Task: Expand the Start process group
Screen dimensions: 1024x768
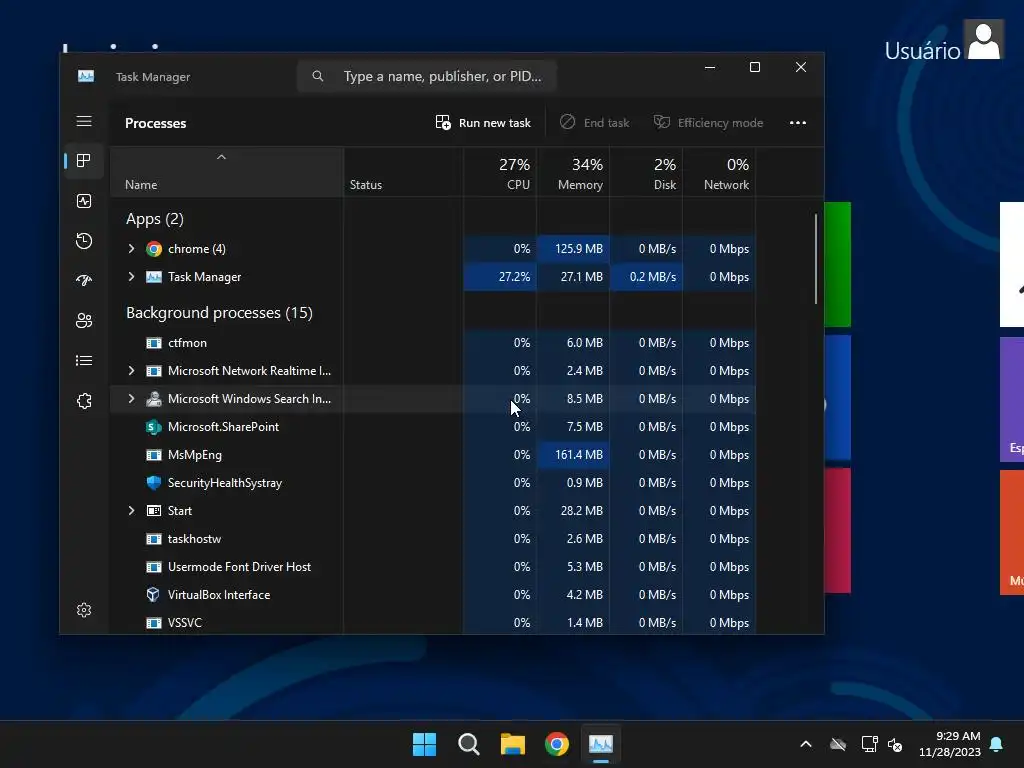Action: 131,511
